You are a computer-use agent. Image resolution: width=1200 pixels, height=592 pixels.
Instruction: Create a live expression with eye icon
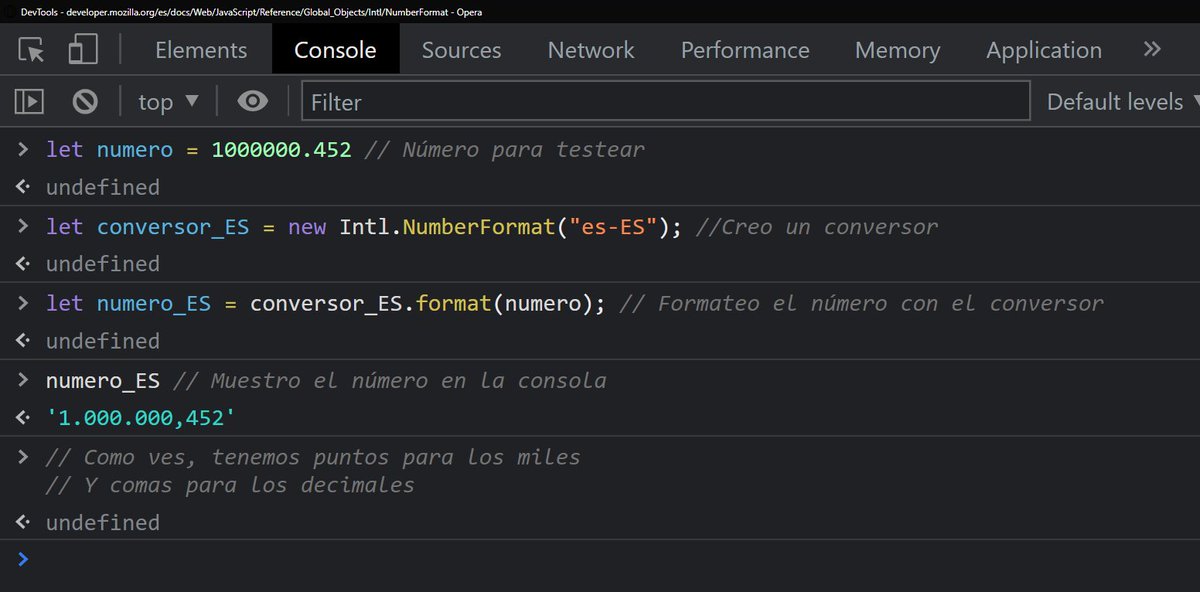pos(253,101)
